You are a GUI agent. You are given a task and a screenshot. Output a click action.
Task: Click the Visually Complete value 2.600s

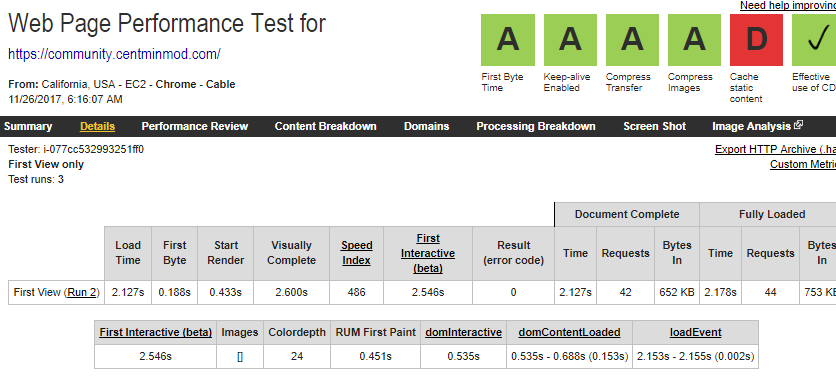click(x=291, y=292)
